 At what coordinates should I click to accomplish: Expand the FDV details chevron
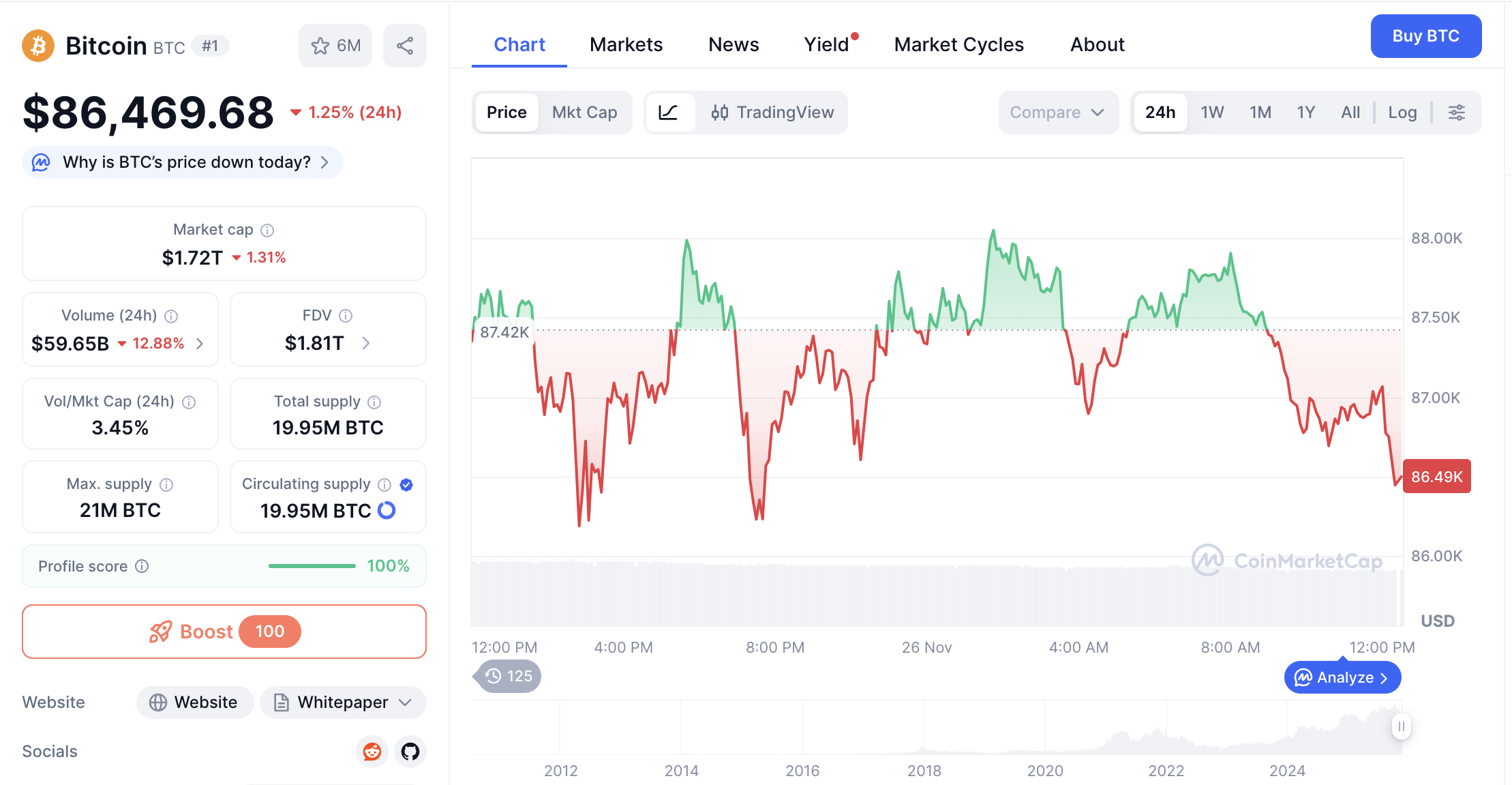click(x=366, y=343)
